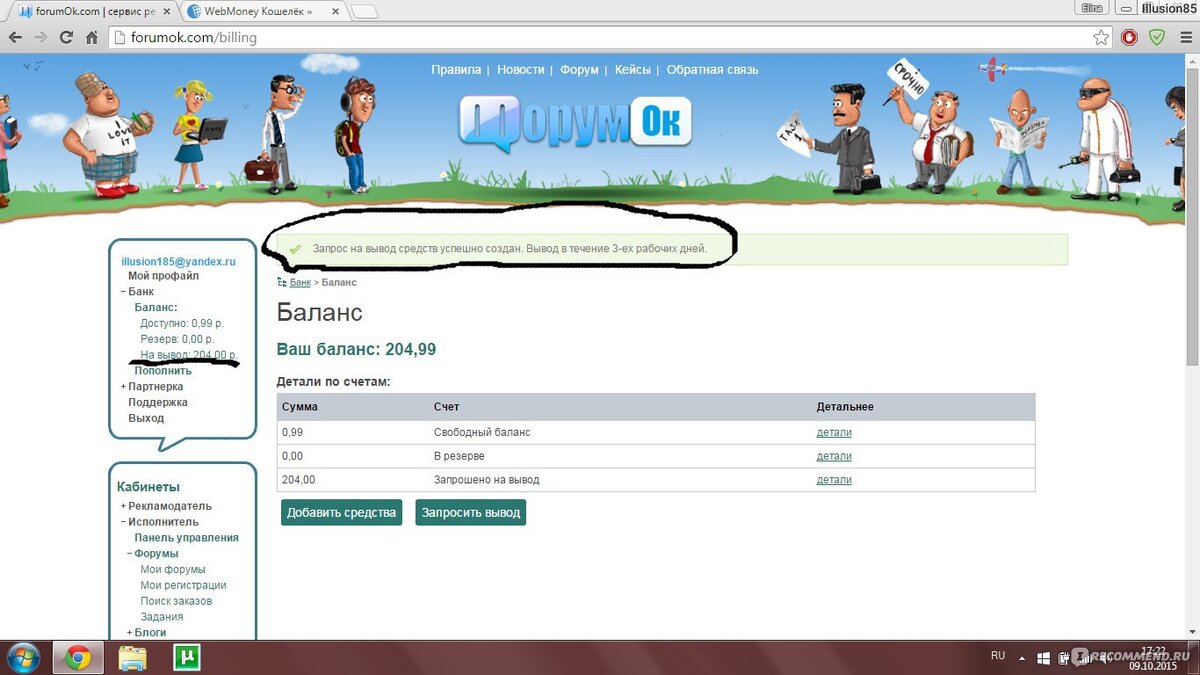Expand the Партнерка section
This screenshot has width=1200, height=675.
click(124, 387)
